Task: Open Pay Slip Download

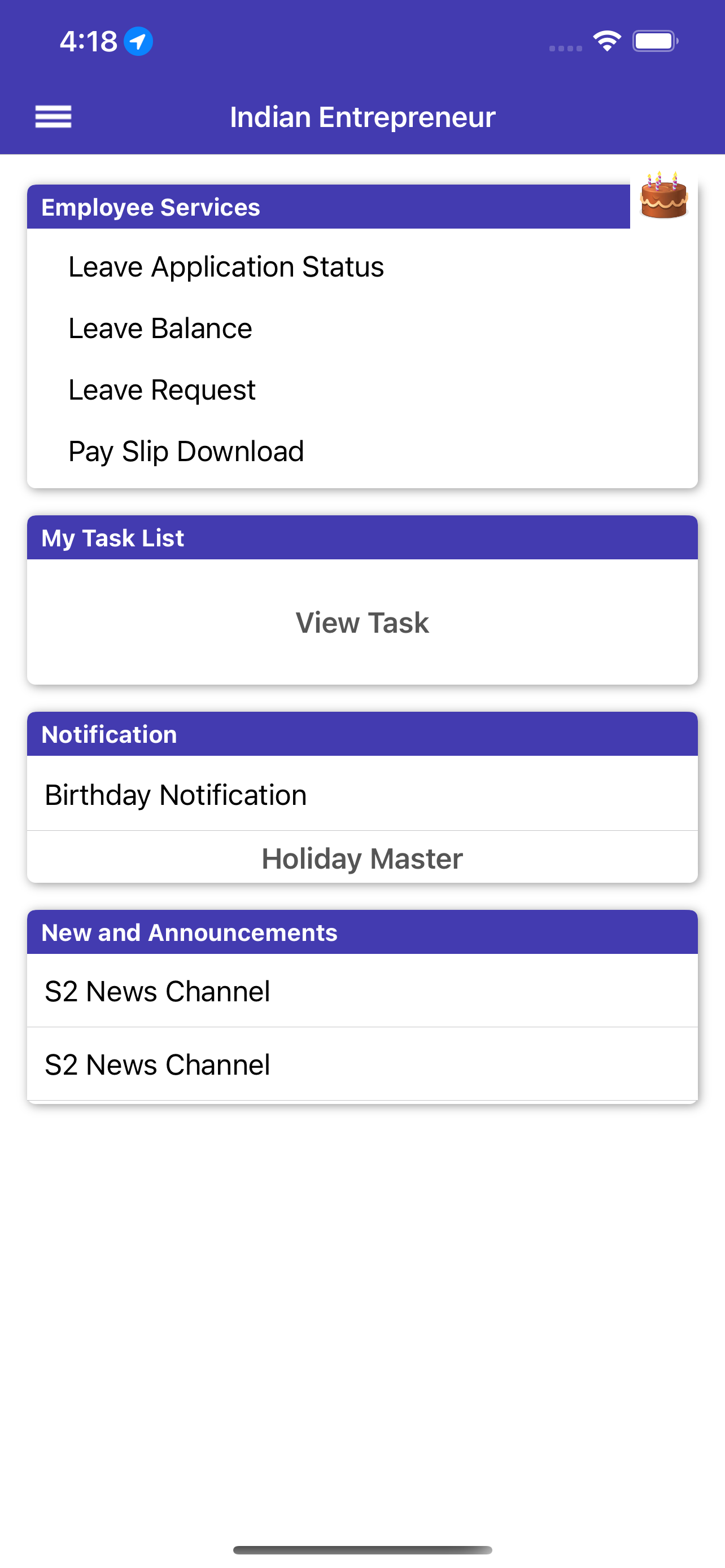Action: [x=186, y=452]
